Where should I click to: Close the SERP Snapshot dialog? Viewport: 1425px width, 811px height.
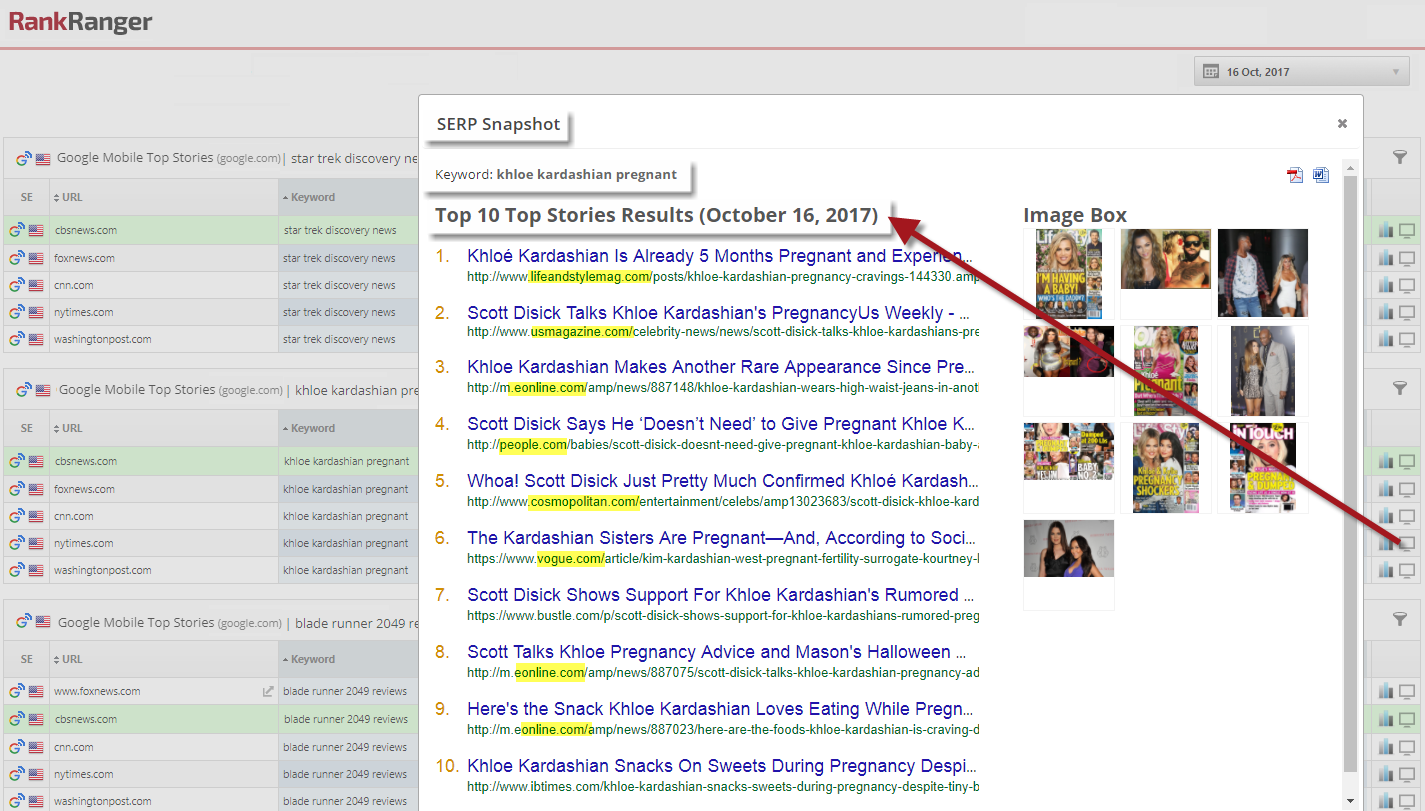tap(1342, 124)
